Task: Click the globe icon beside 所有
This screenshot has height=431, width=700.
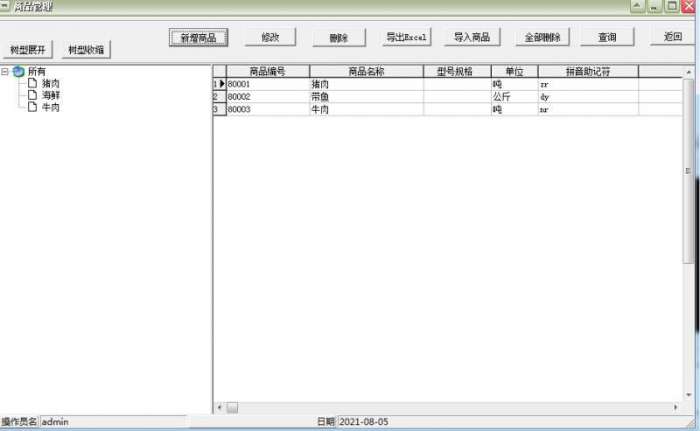Action: pos(18,71)
